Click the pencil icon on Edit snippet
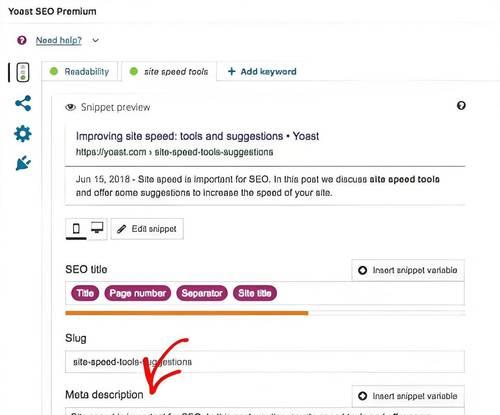The image size is (500, 415). [x=121, y=229]
